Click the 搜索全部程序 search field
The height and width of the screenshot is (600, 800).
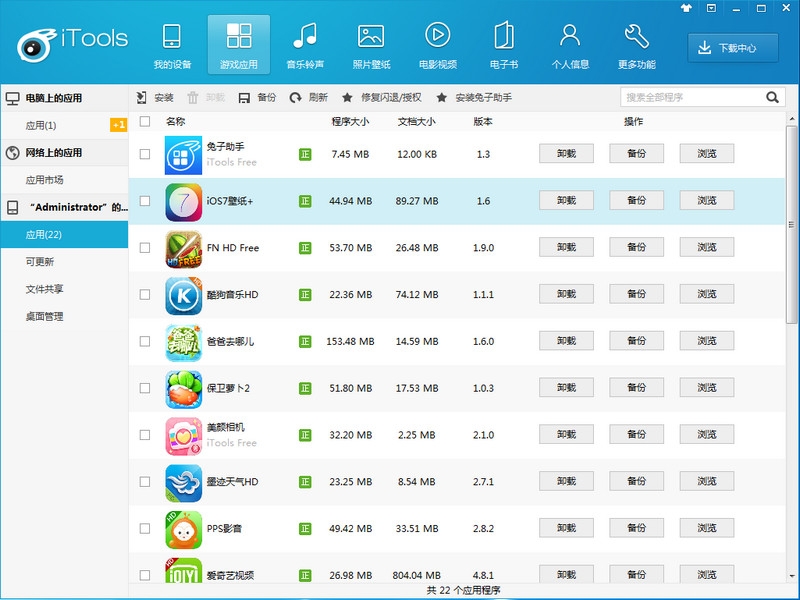point(692,97)
